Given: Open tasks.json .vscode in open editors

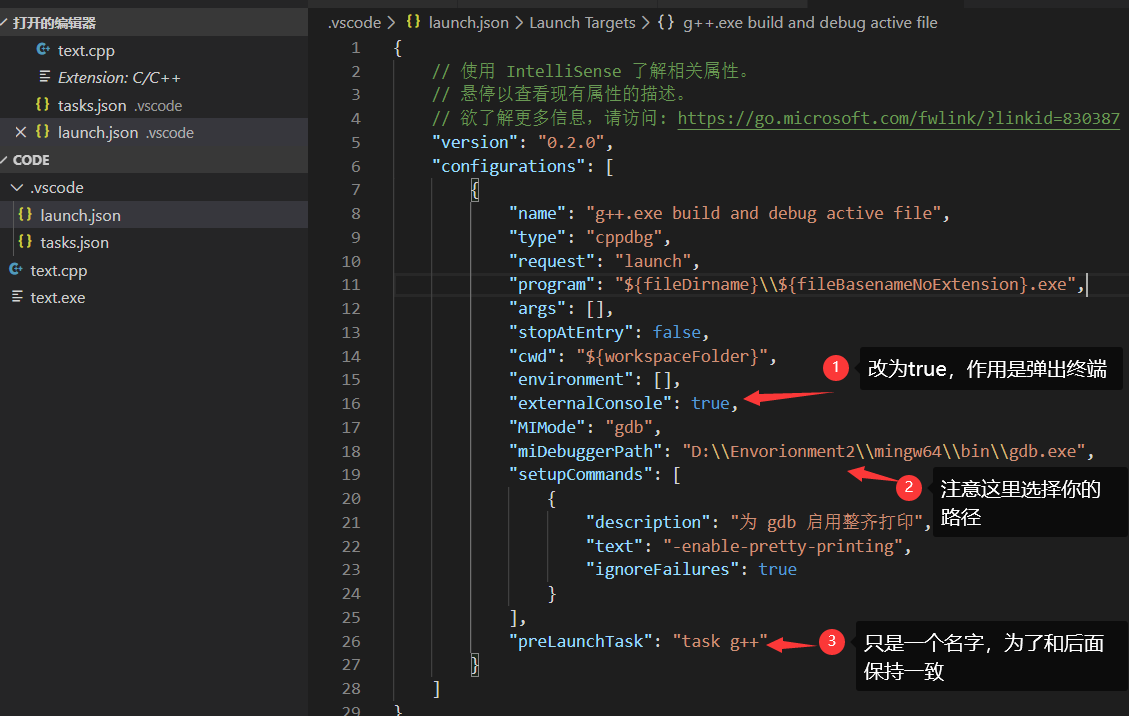Looking at the screenshot, I should [x=120, y=105].
